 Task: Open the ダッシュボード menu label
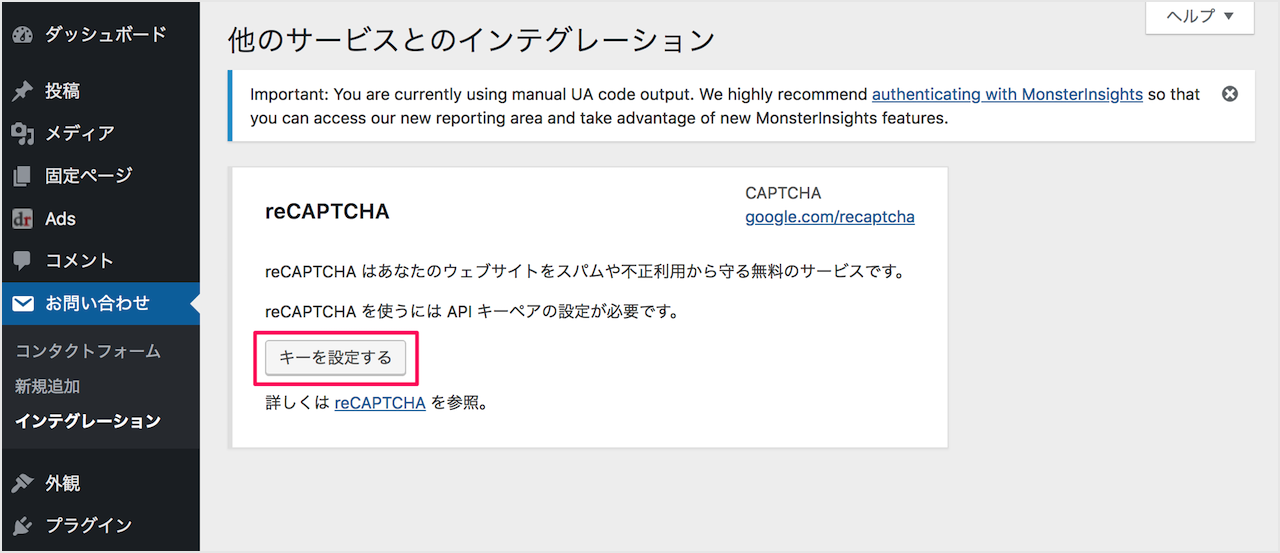[x=106, y=34]
